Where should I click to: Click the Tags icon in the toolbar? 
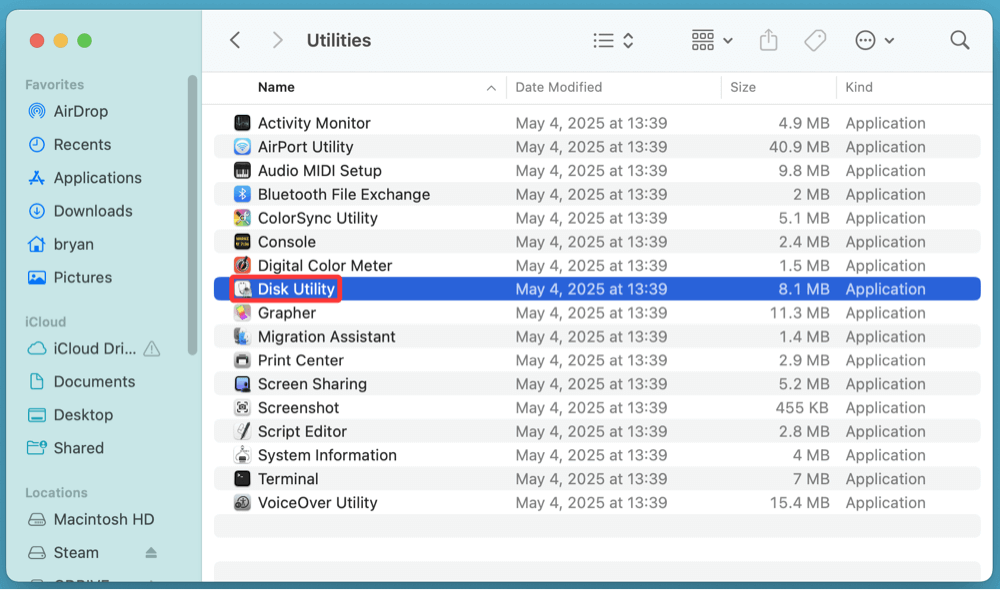click(x=815, y=40)
